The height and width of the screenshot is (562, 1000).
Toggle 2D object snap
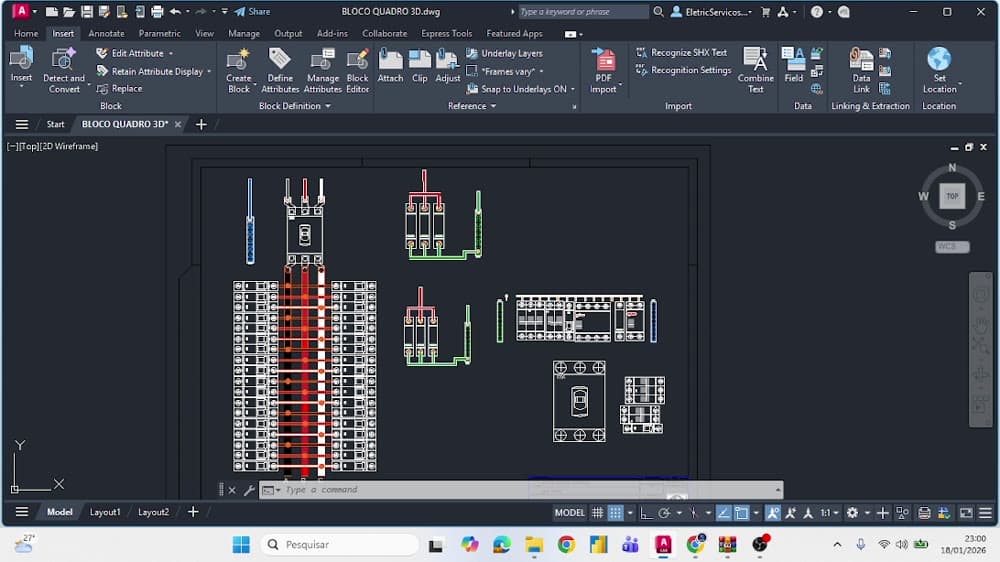point(741,512)
